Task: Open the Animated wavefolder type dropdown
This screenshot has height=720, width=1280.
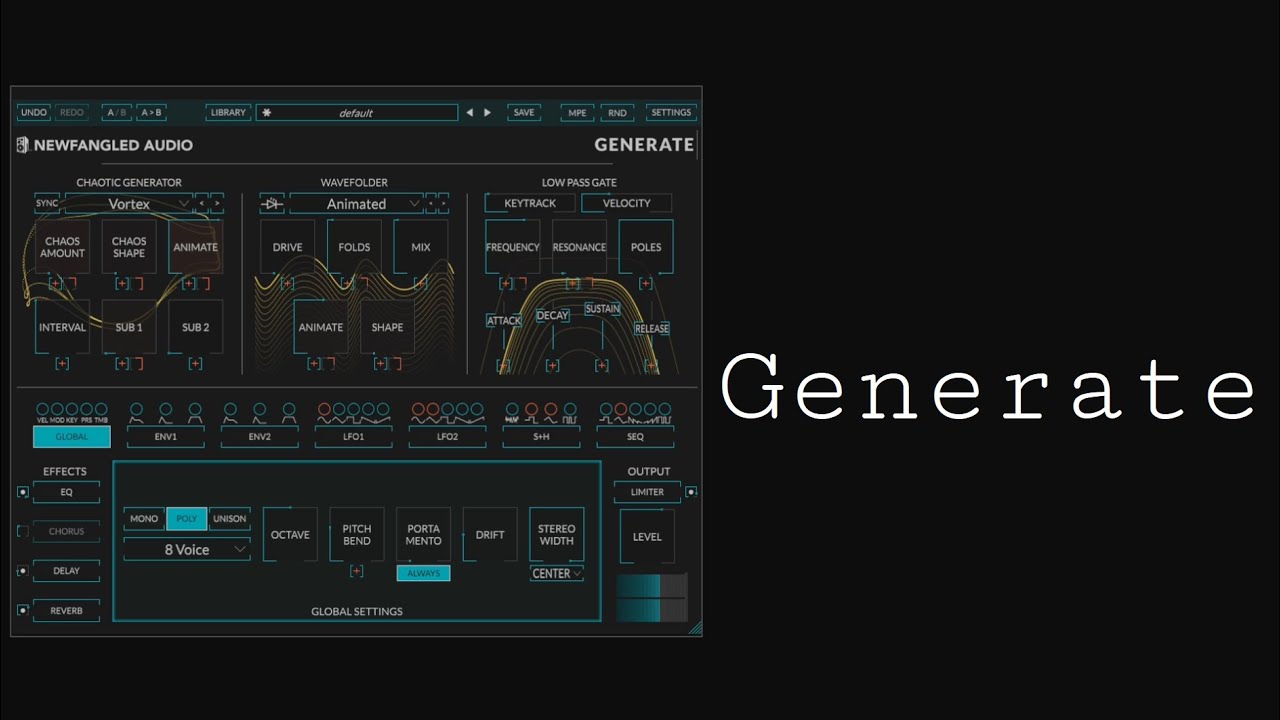Action: (x=356, y=204)
